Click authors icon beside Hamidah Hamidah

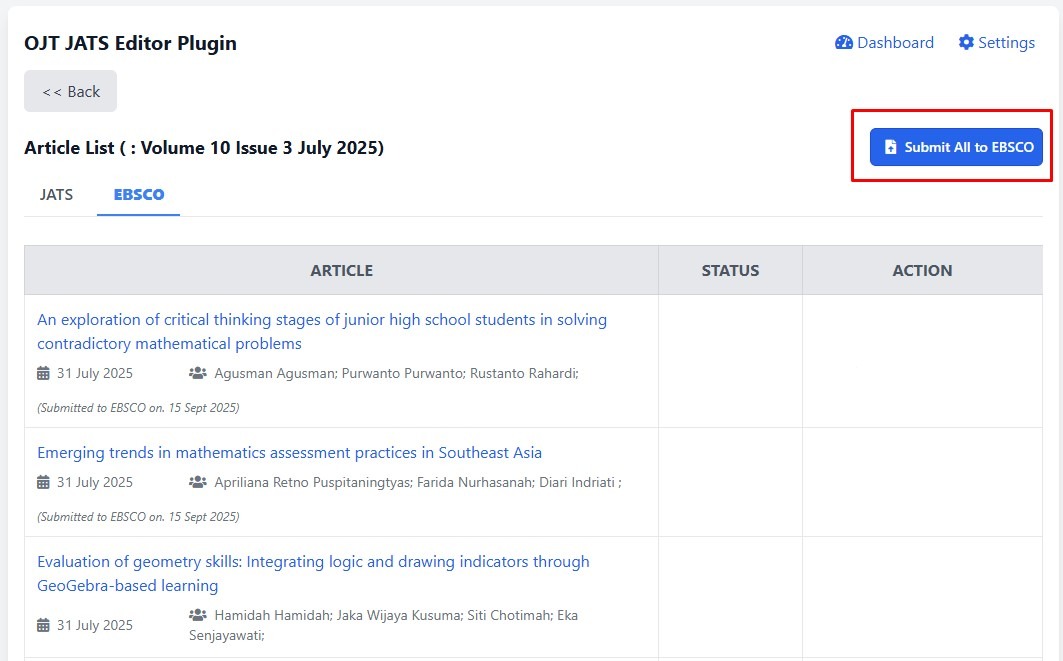click(198, 615)
